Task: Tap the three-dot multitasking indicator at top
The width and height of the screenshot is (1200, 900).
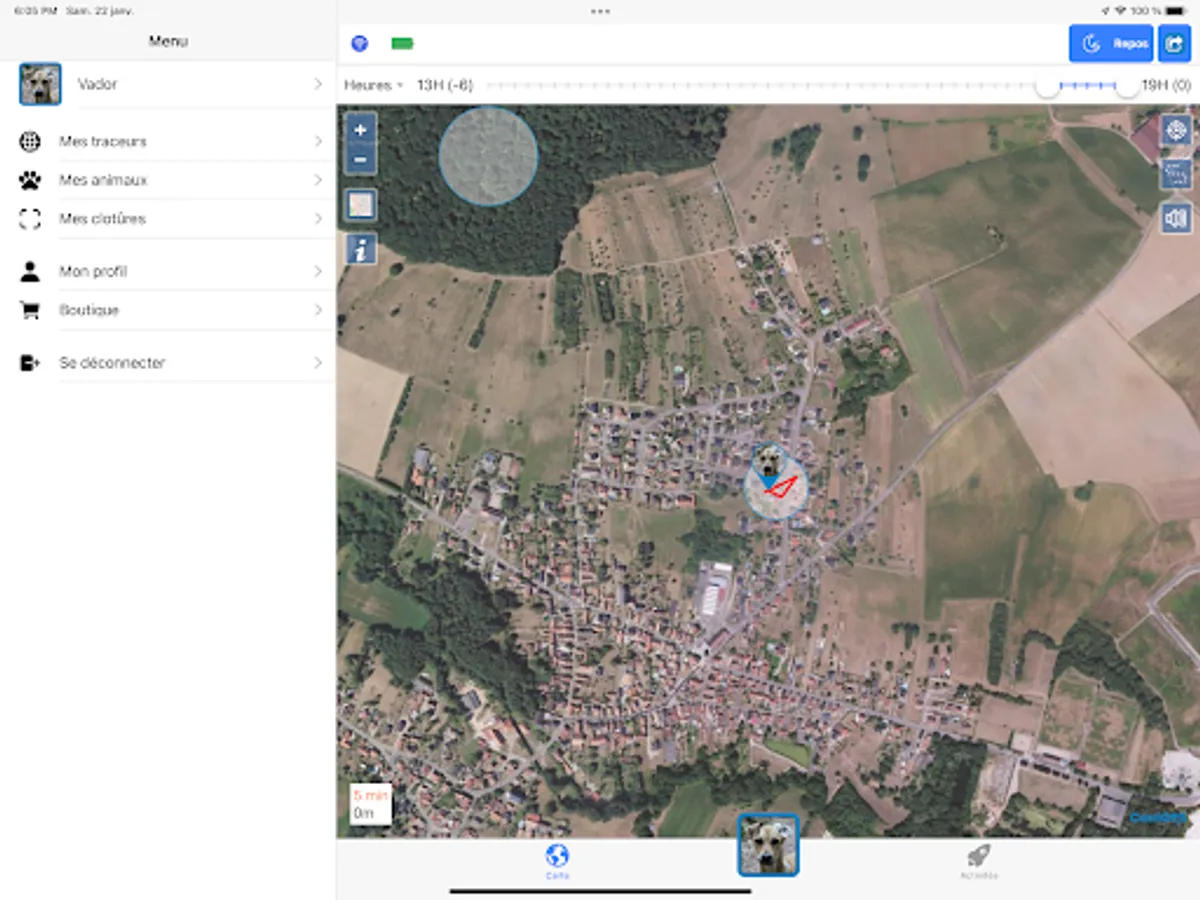Action: 600,11
